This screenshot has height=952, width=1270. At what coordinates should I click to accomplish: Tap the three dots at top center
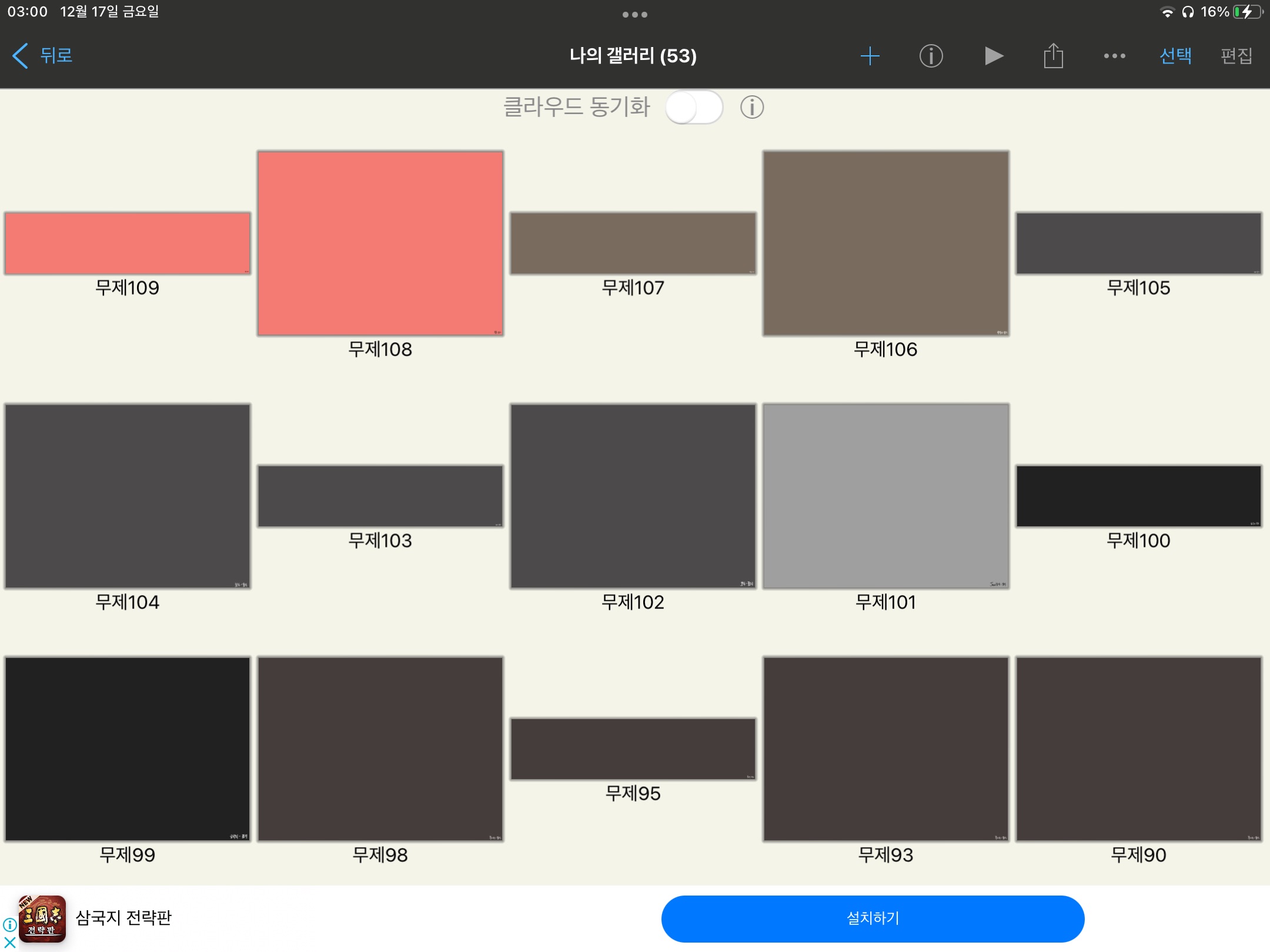(634, 15)
